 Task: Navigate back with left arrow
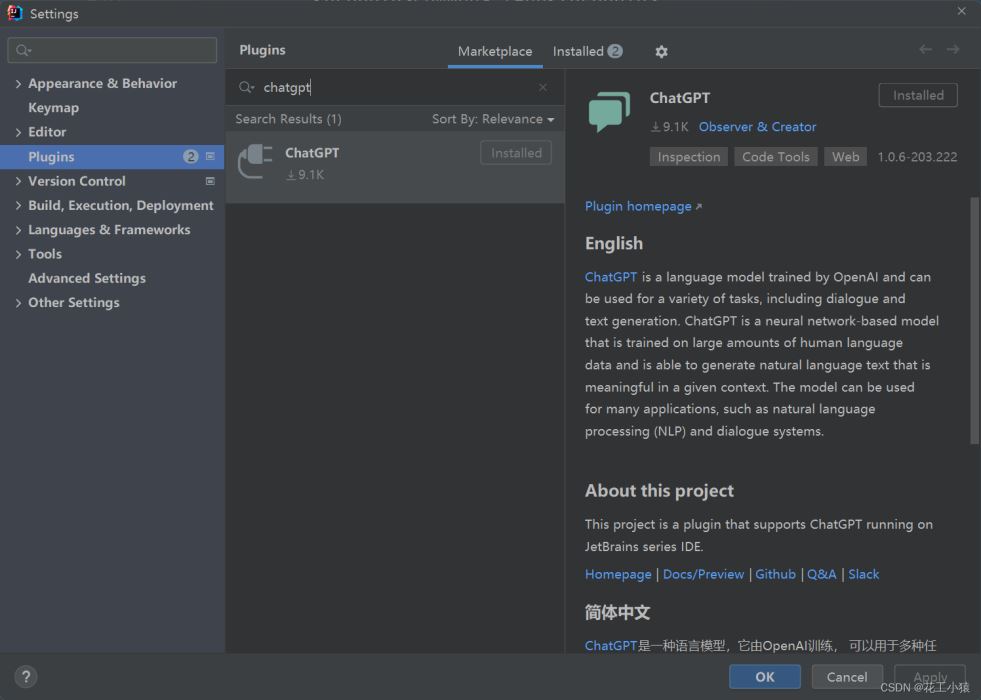[x=925, y=49]
